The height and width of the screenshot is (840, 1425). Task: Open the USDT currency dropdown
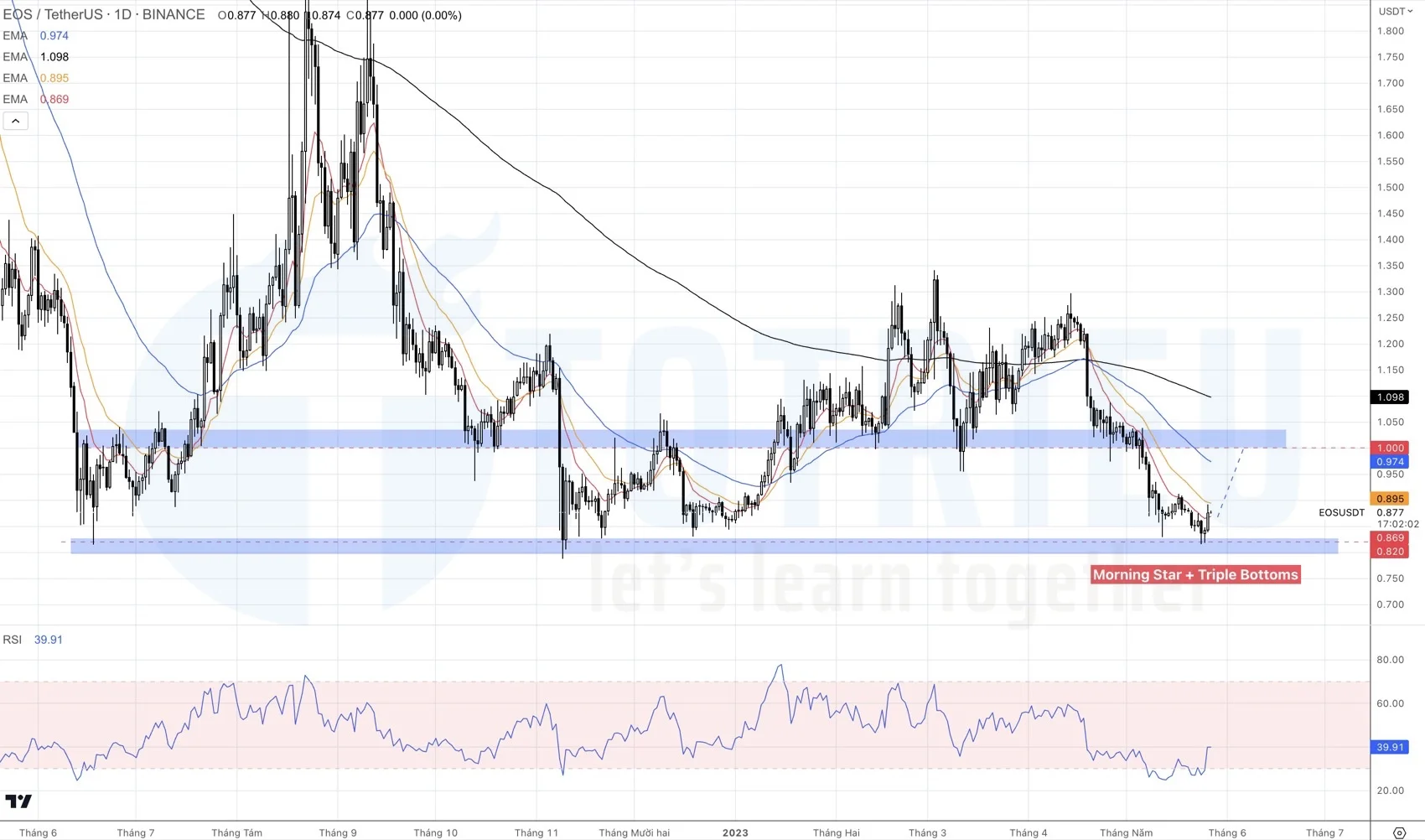[1396, 11]
